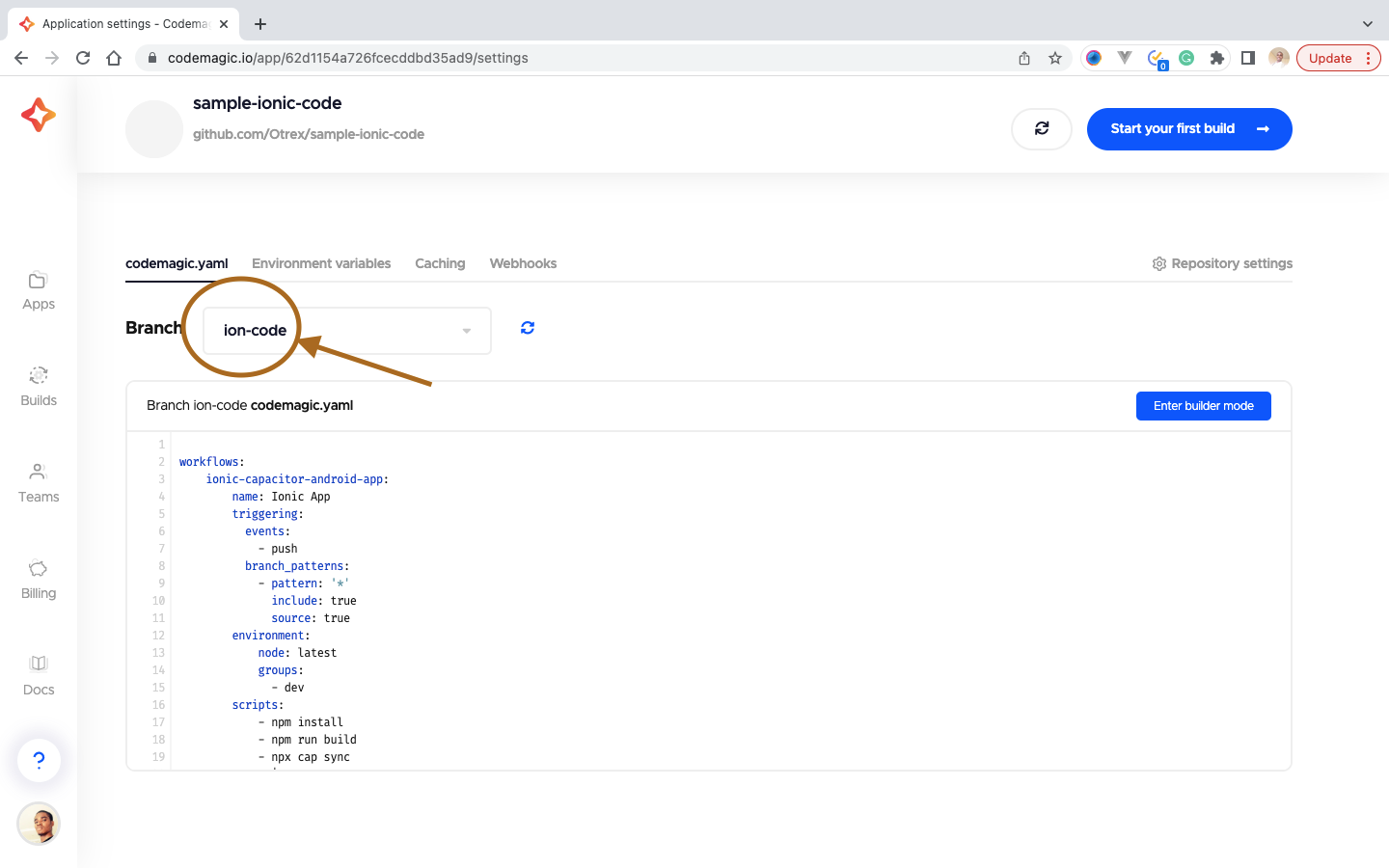The height and width of the screenshot is (868, 1389).
Task: Open the Billing section in sidebar
Action: 39,581
